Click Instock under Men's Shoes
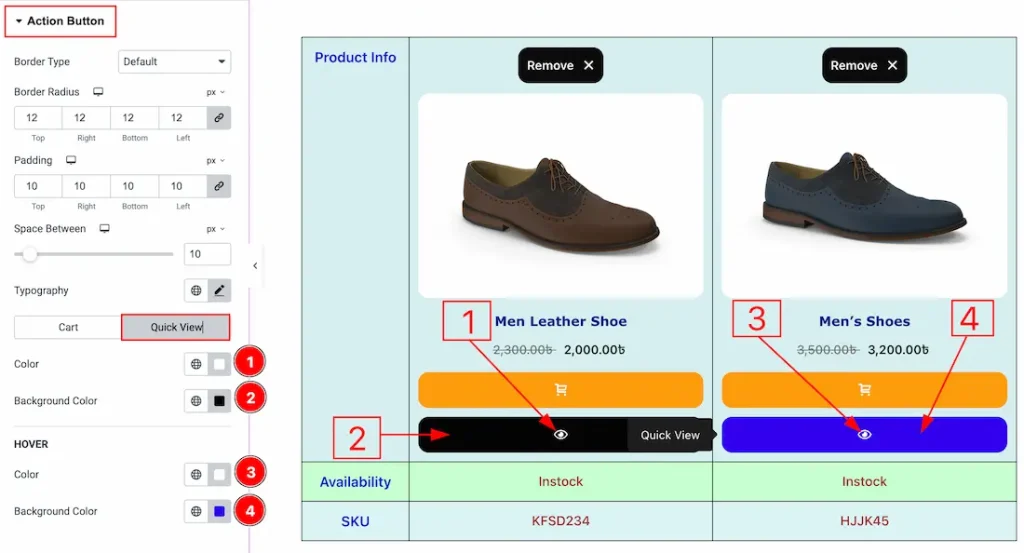This screenshot has height=553, width=1024. click(864, 482)
